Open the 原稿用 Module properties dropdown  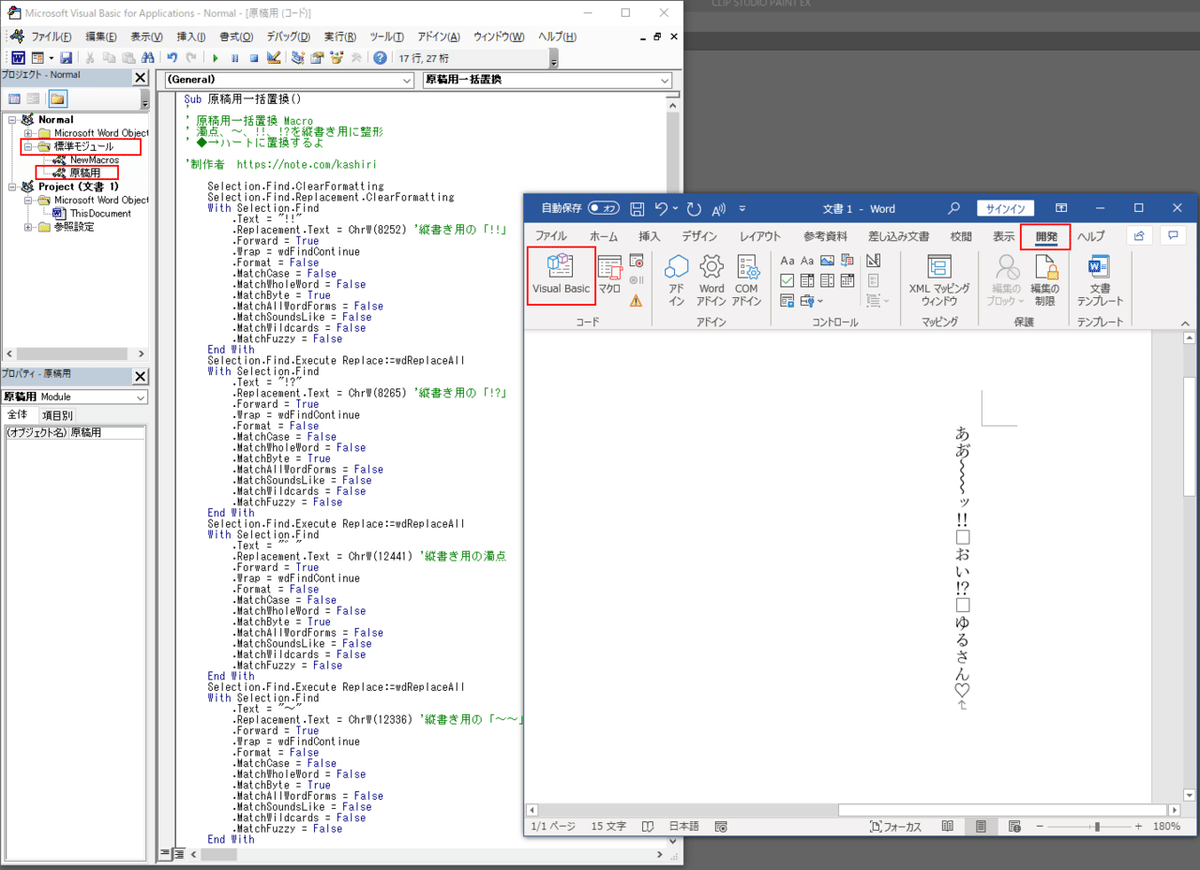tap(139, 397)
